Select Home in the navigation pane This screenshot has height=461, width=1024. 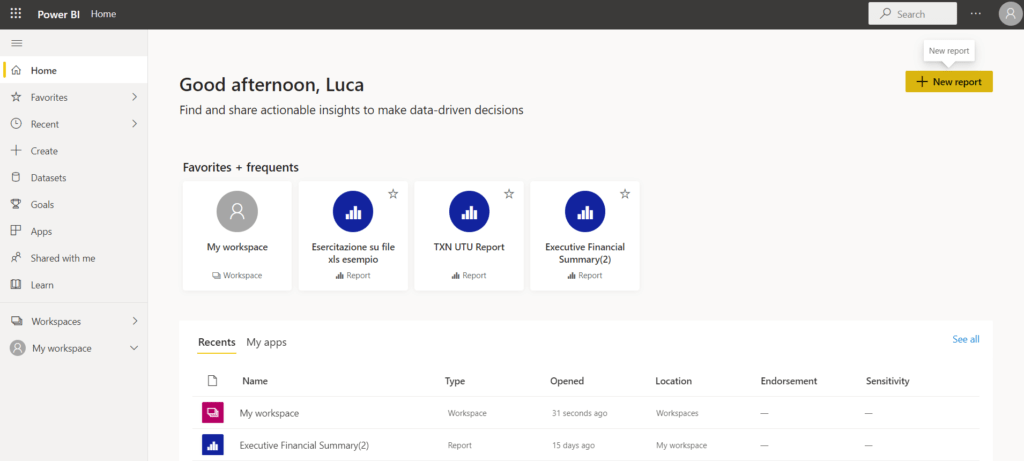pyautogui.click(x=74, y=71)
